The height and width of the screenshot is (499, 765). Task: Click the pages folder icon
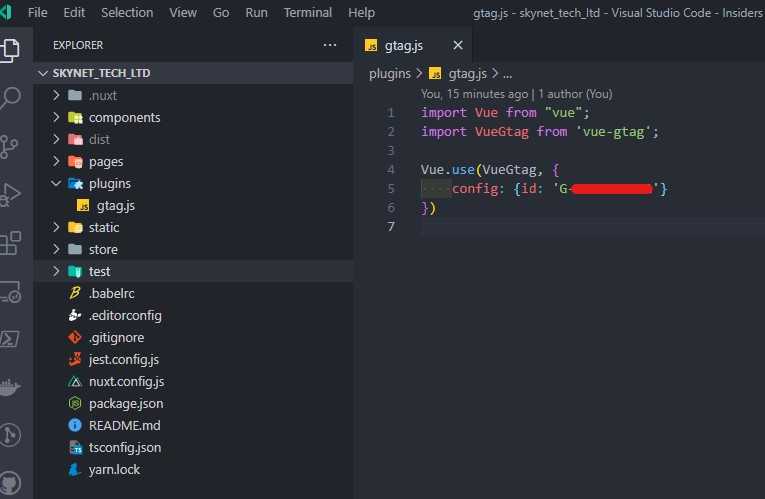pos(75,161)
